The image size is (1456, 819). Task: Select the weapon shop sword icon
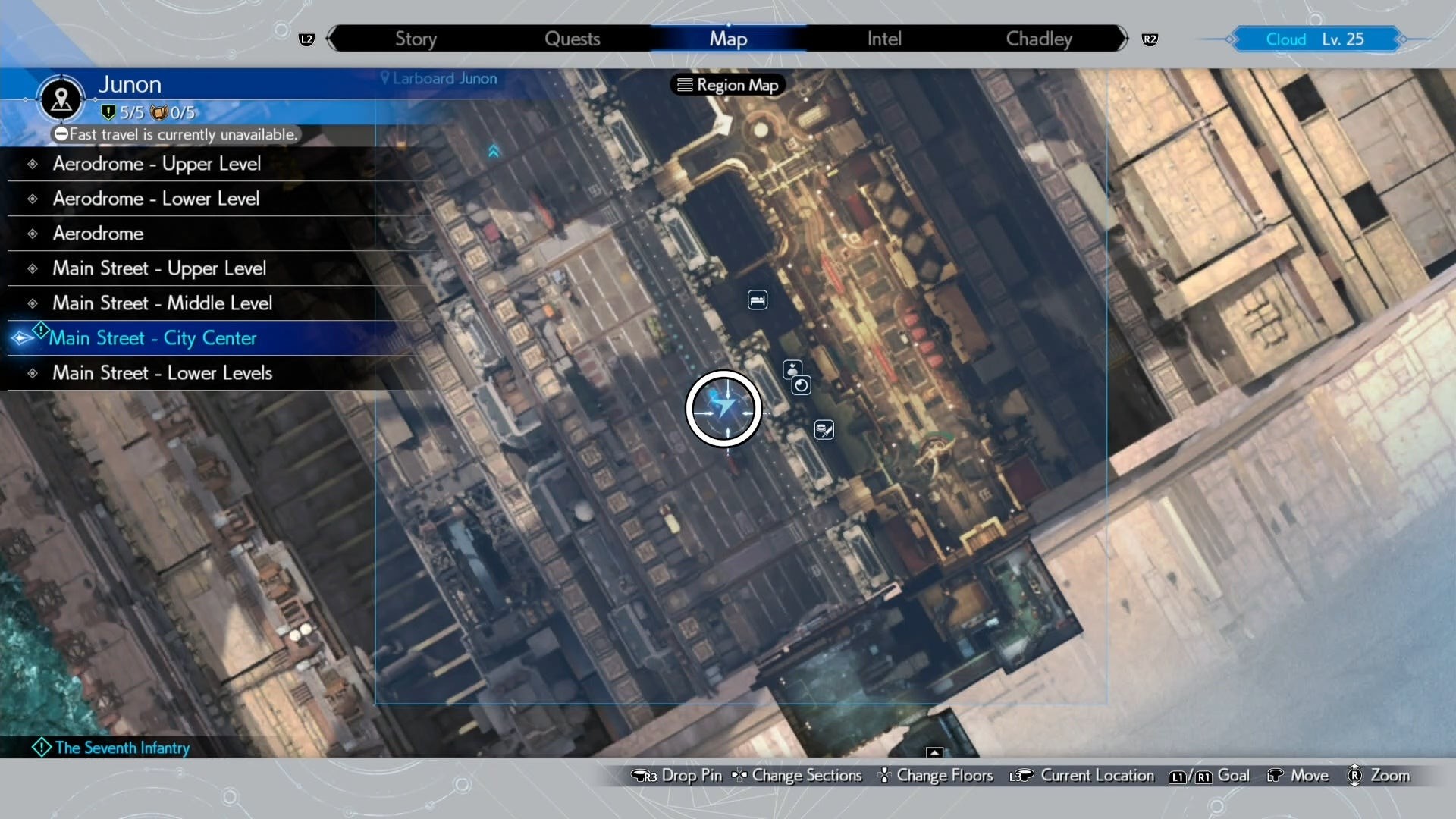coord(824,430)
